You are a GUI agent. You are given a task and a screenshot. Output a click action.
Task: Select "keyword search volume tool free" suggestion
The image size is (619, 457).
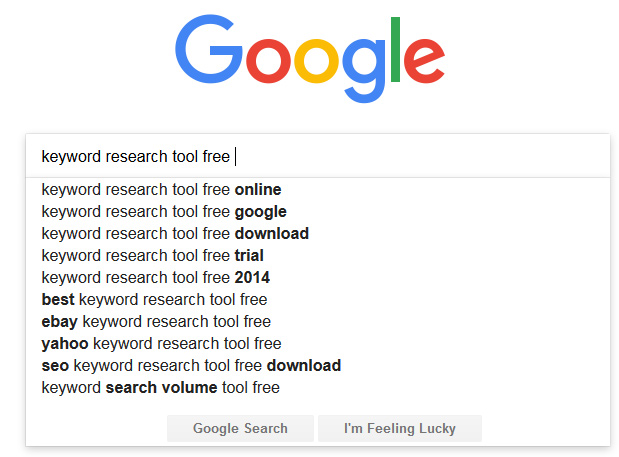160,388
